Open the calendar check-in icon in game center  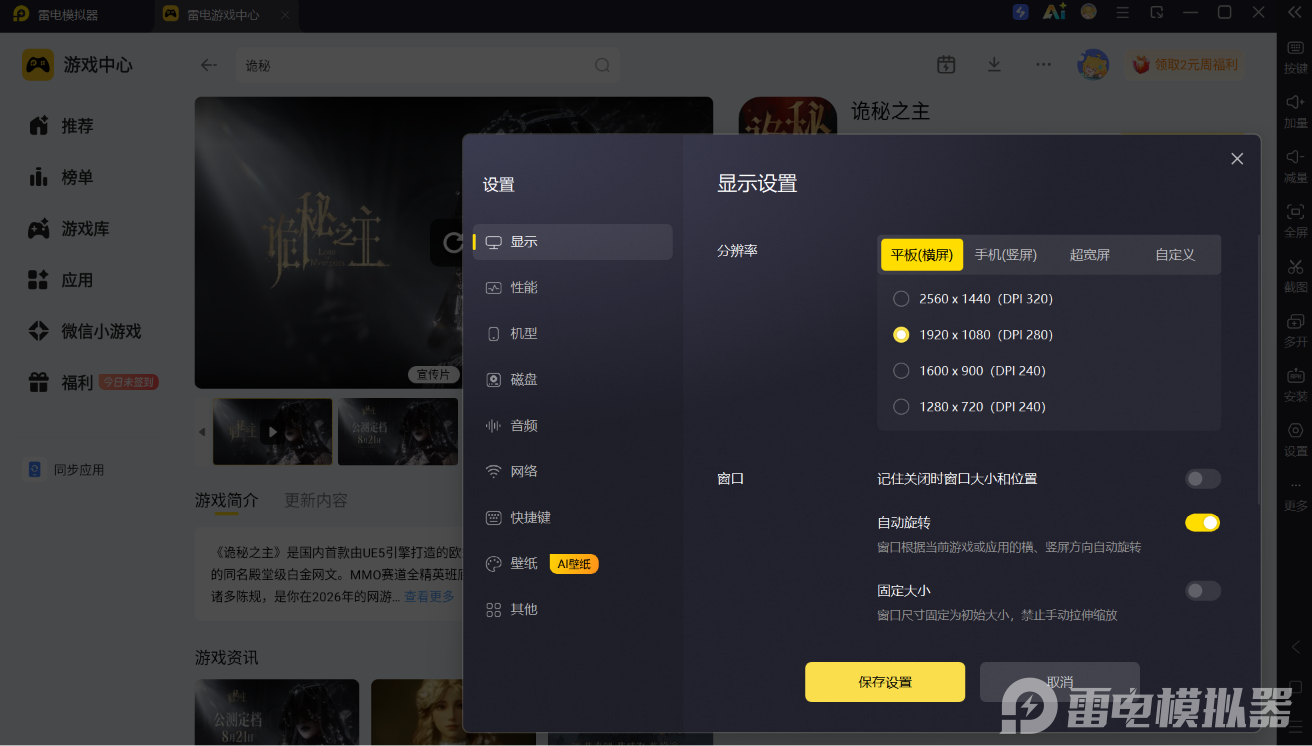click(x=946, y=65)
